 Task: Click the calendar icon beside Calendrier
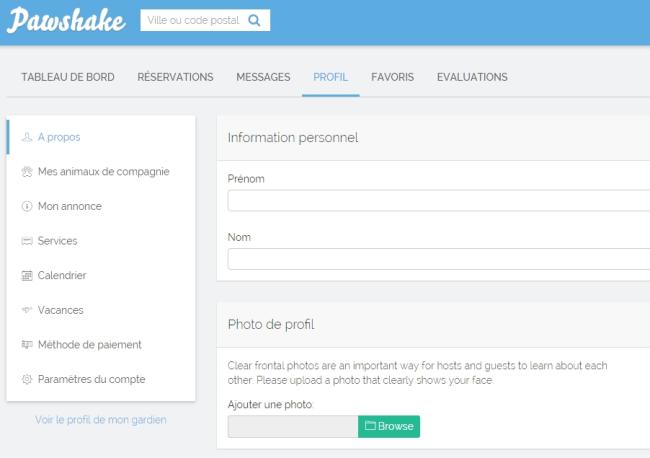click(27, 276)
